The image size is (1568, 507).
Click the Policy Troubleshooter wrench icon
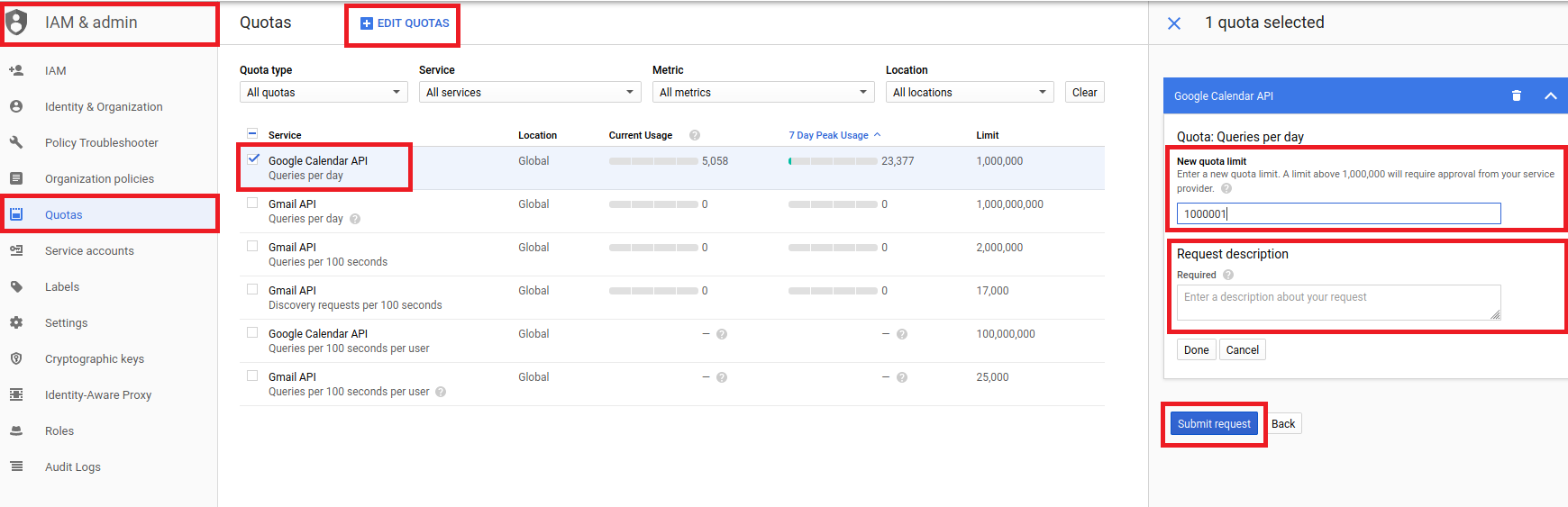click(x=16, y=142)
